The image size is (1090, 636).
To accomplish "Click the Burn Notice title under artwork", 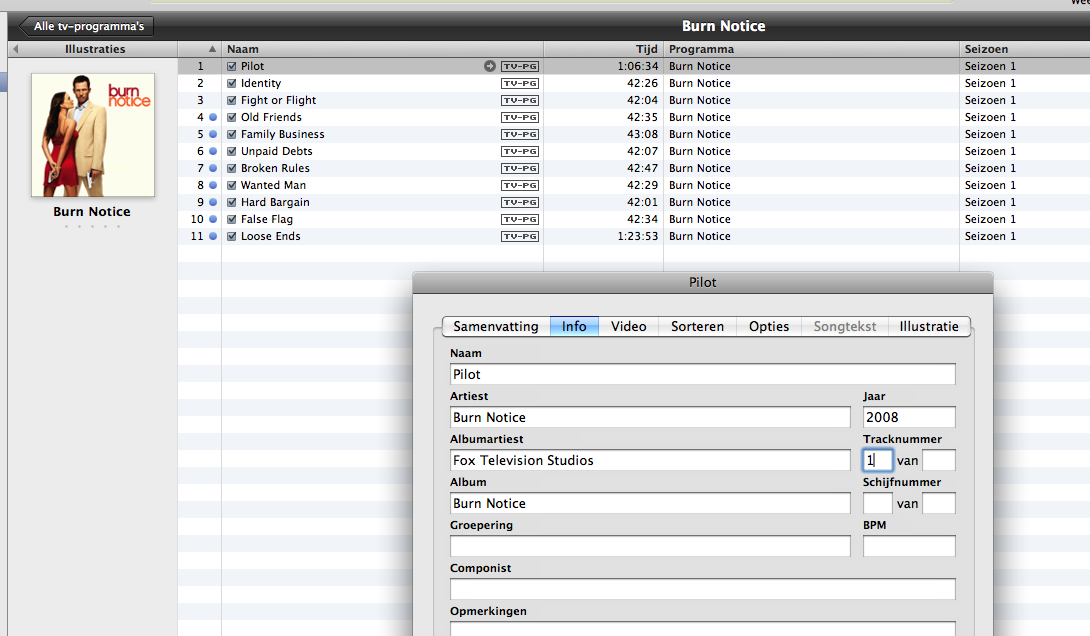I will 92,212.
